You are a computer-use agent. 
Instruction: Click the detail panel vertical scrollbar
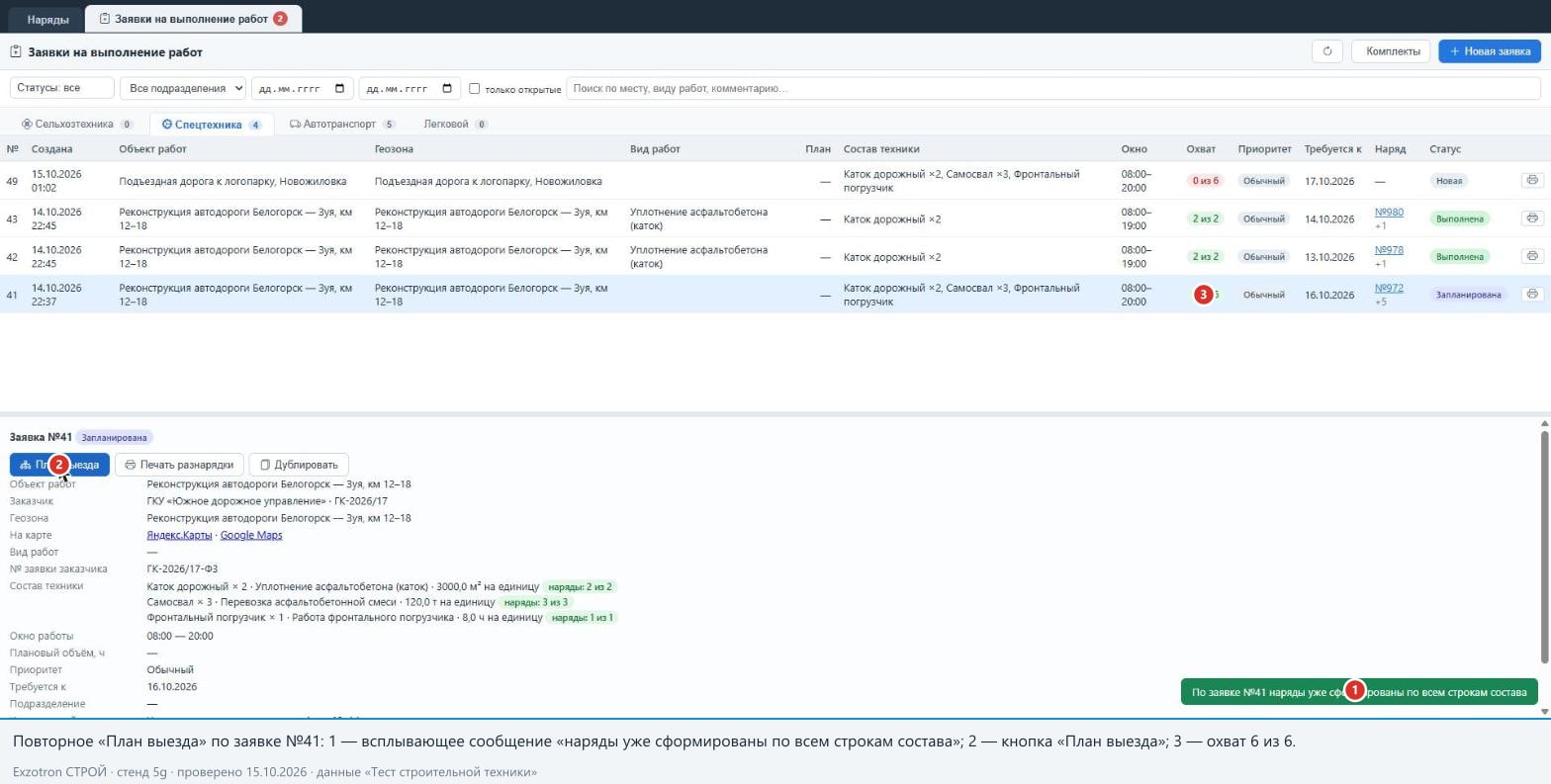(x=1544, y=547)
